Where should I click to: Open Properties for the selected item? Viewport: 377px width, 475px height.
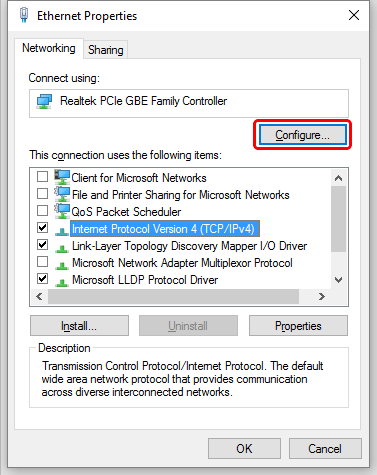(x=298, y=326)
